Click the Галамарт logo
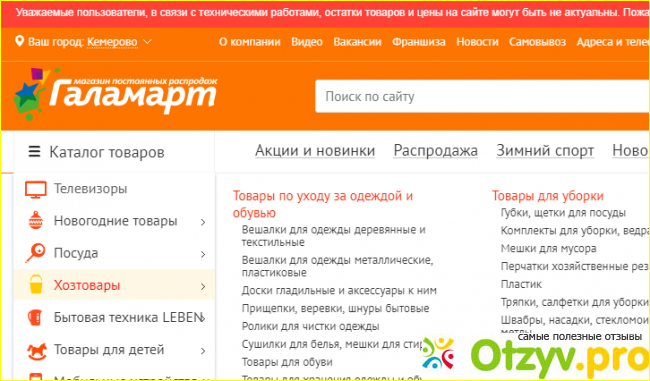This screenshot has height=381, width=650. coord(115,95)
